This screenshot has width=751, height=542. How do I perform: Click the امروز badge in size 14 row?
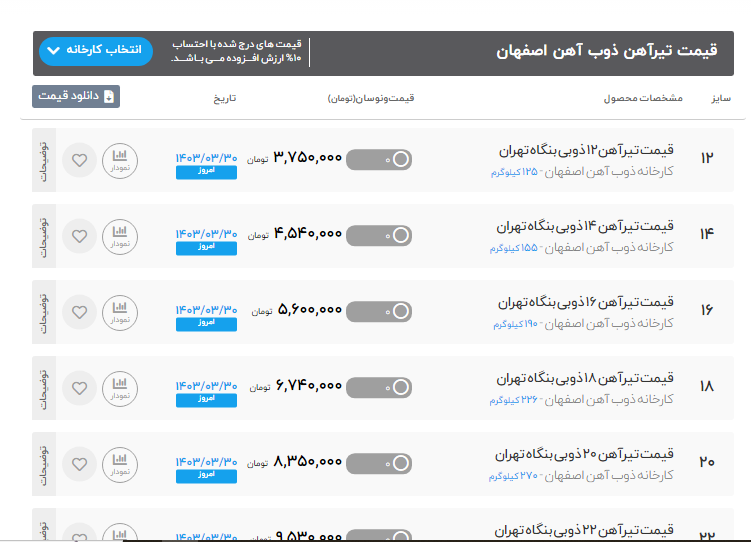206,247
